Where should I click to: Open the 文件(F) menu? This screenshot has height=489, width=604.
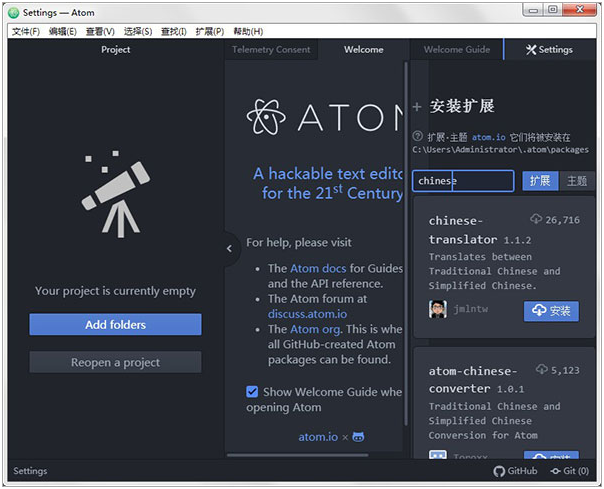(25, 32)
